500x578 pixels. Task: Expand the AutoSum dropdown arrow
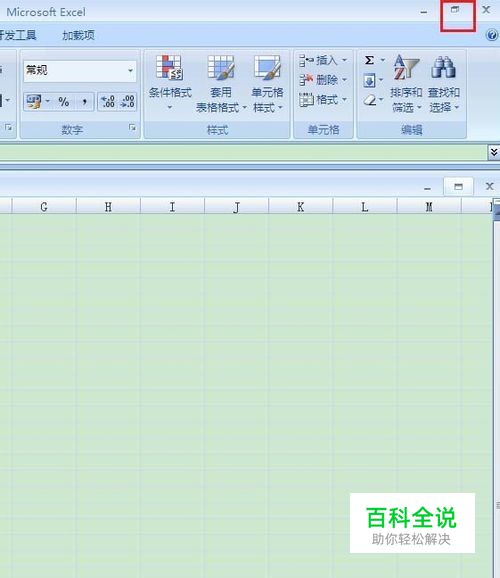coord(383,60)
